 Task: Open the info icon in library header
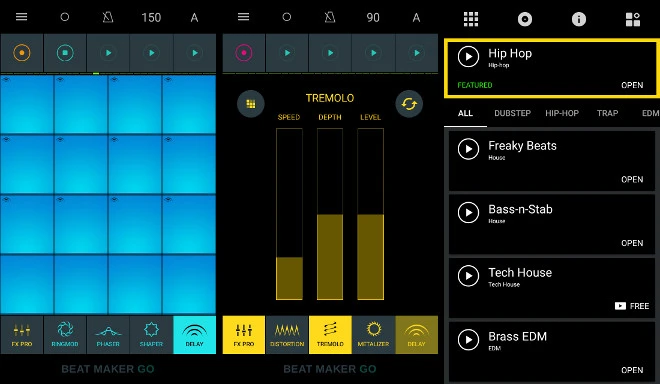coord(579,19)
